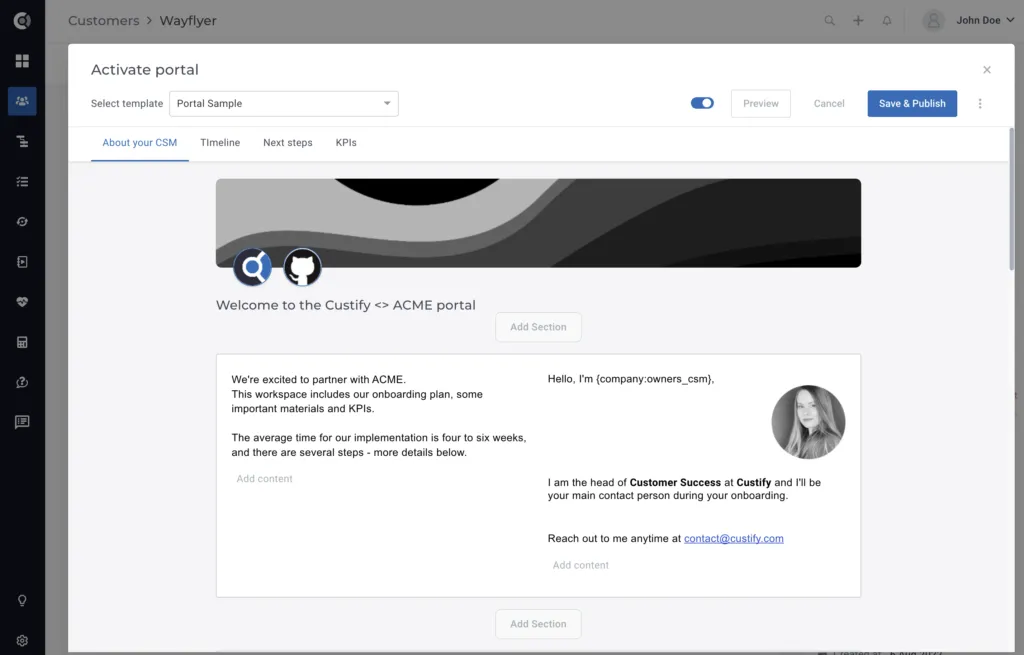Click the Welcome to the Custify portal title
This screenshot has height=655, width=1024.
point(345,305)
